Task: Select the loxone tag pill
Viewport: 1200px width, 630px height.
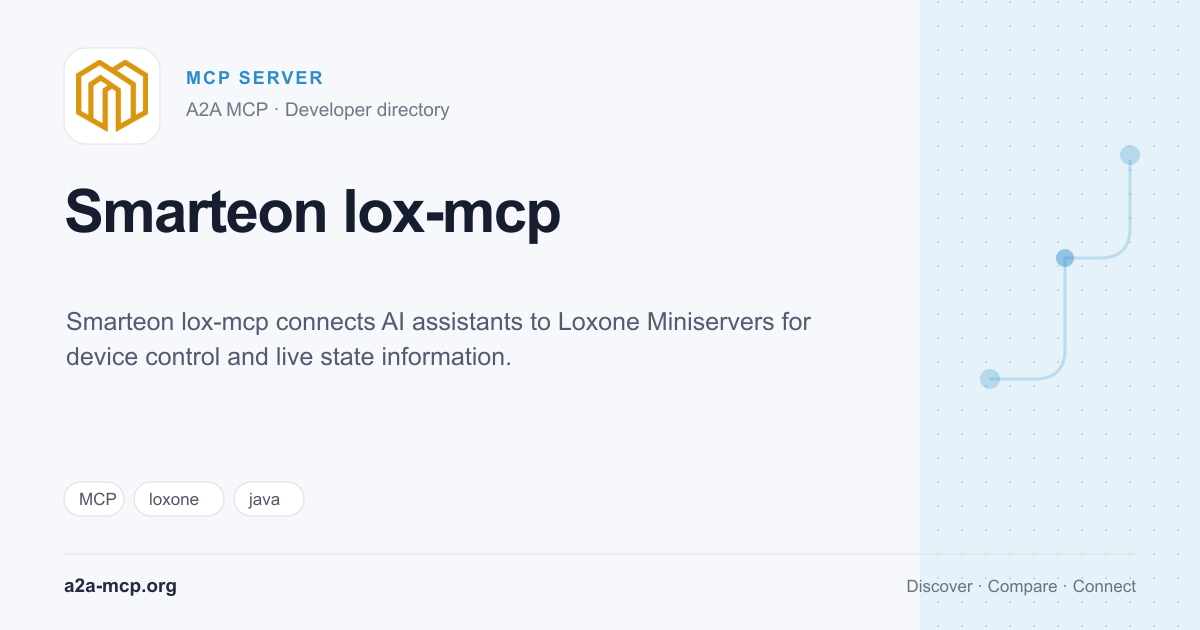Action: [179, 499]
